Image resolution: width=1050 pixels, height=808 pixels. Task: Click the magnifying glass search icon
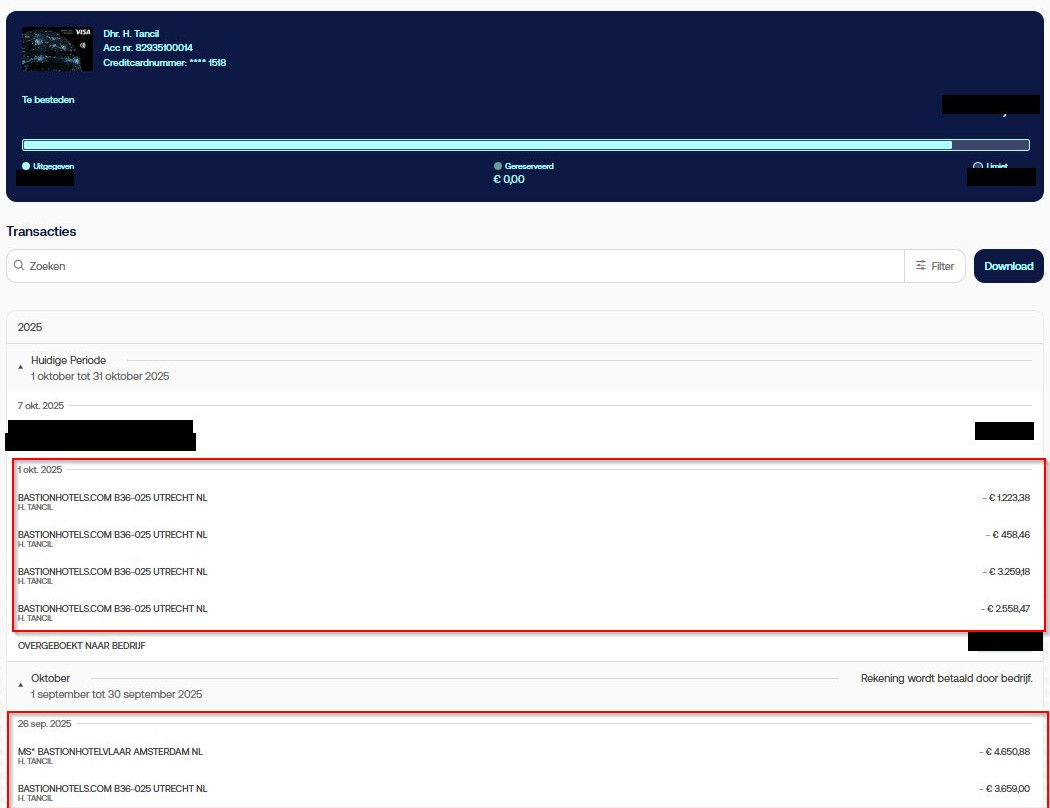point(19,267)
